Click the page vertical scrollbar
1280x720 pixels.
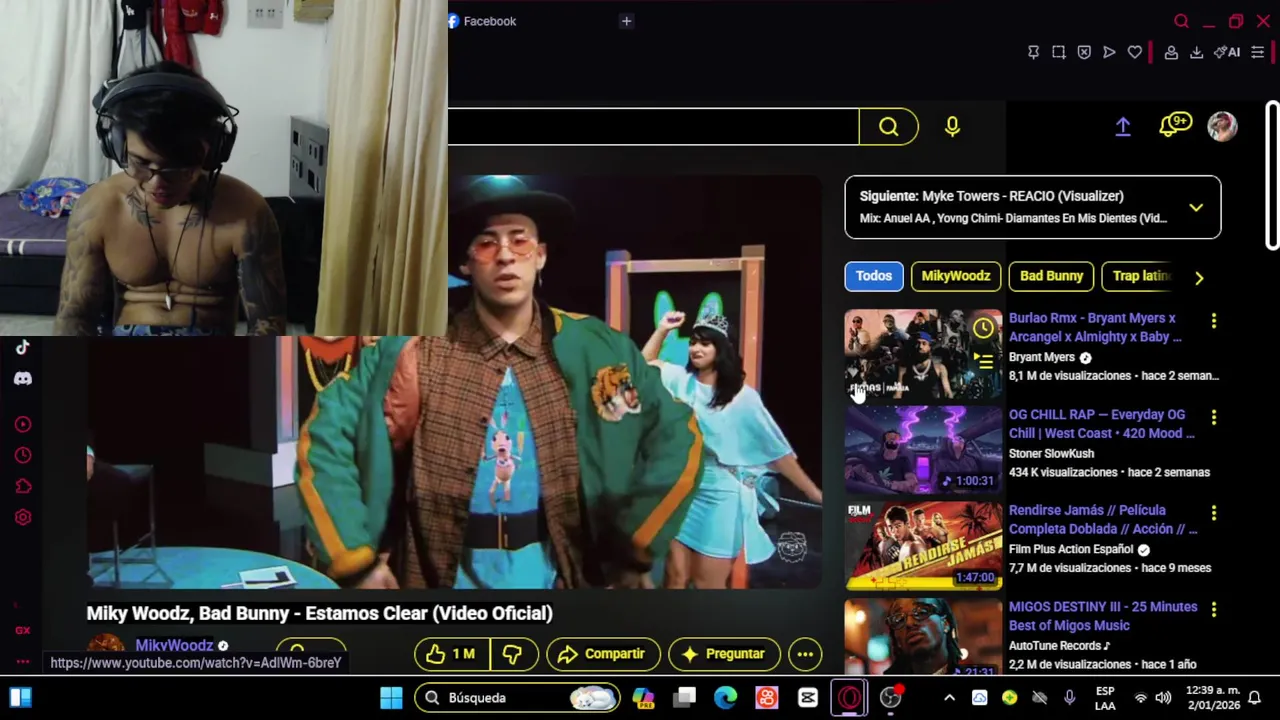coord(1272,175)
